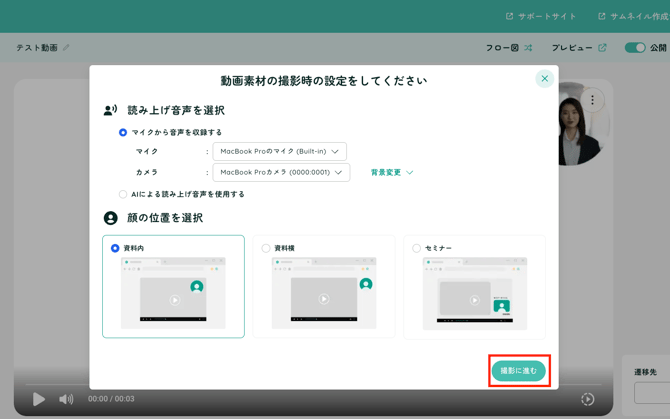Open the フロー図 view
Screen dimensions: 670x419
[x=509, y=48]
